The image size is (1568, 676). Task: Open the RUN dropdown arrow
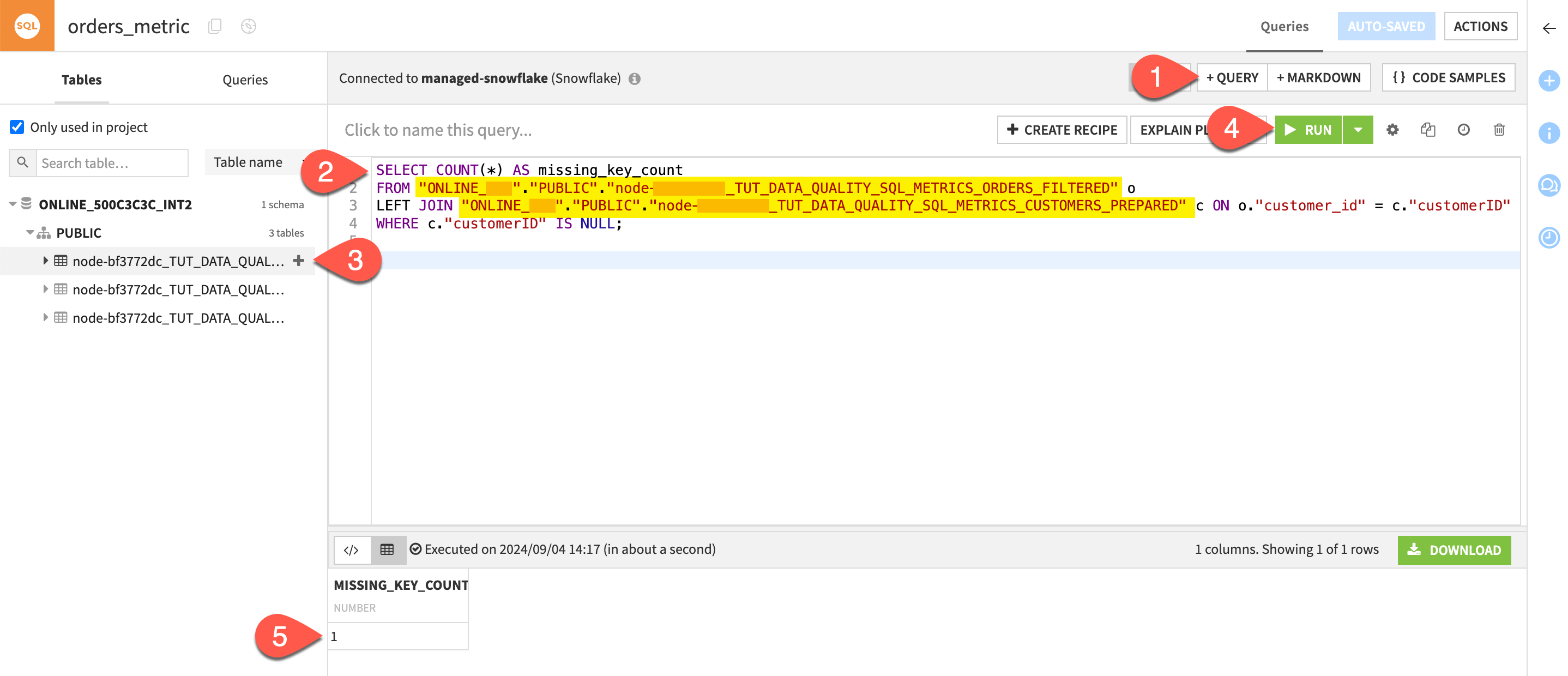pyautogui.click(x=1358, y=129)
